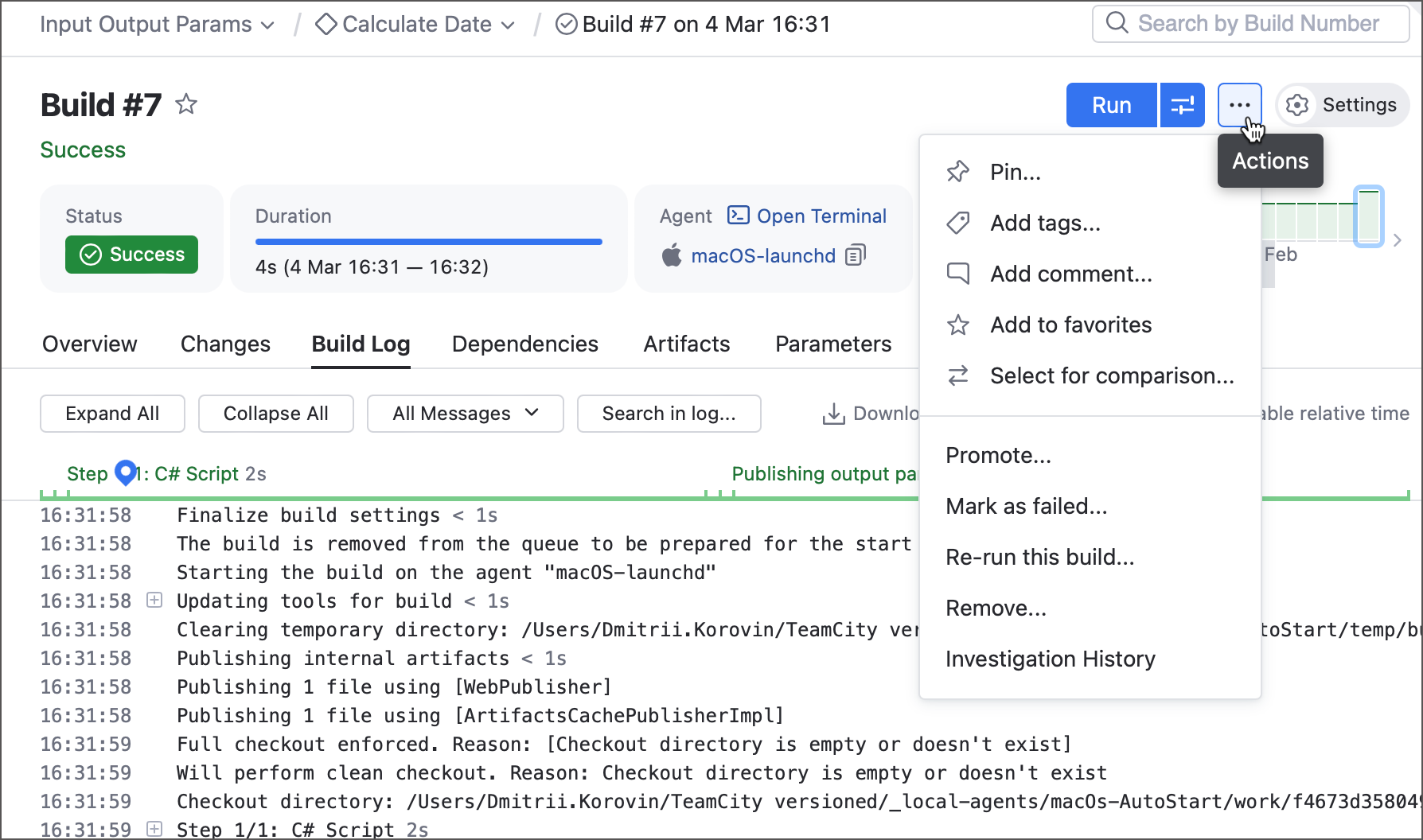The image size is (1423, 840).
Task: Open custom run dialog icon beside Run
Action: [1182, 105]
